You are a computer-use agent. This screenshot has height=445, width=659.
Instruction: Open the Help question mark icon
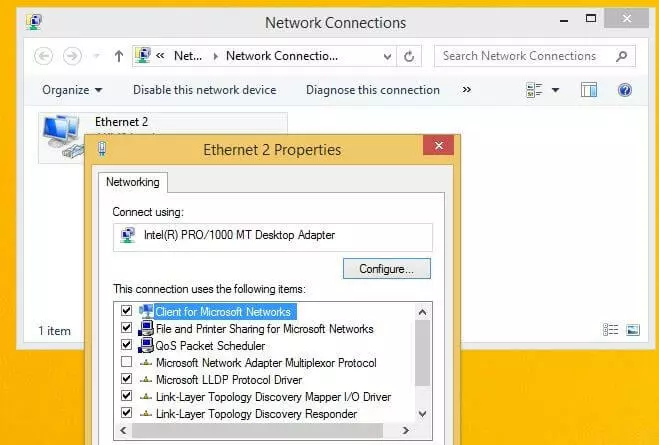pos(625,90)
